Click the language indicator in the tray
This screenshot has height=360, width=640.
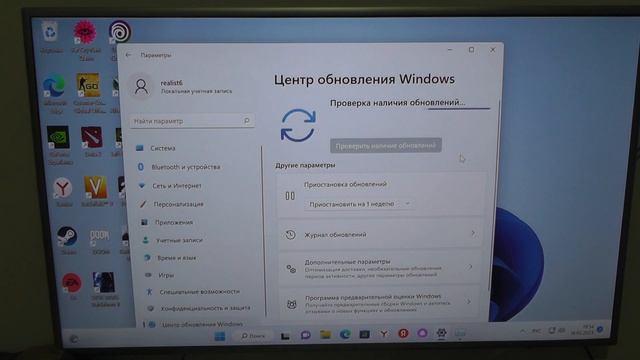click(x=536, y=331)
